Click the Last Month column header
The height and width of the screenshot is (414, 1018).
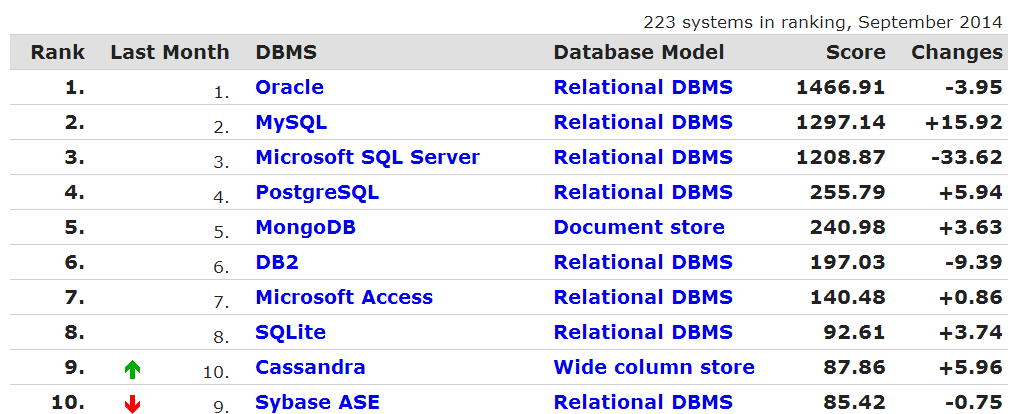click(x=170, y=53)
